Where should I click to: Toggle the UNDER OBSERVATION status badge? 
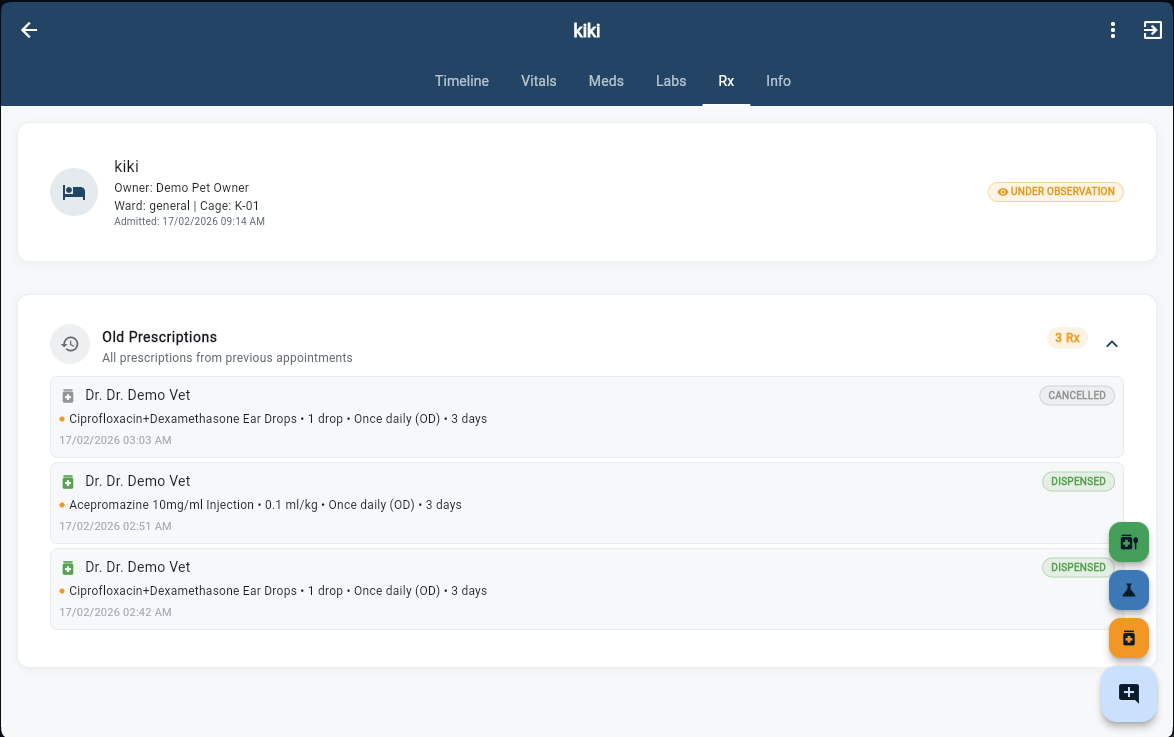[x=1055, y=191]
